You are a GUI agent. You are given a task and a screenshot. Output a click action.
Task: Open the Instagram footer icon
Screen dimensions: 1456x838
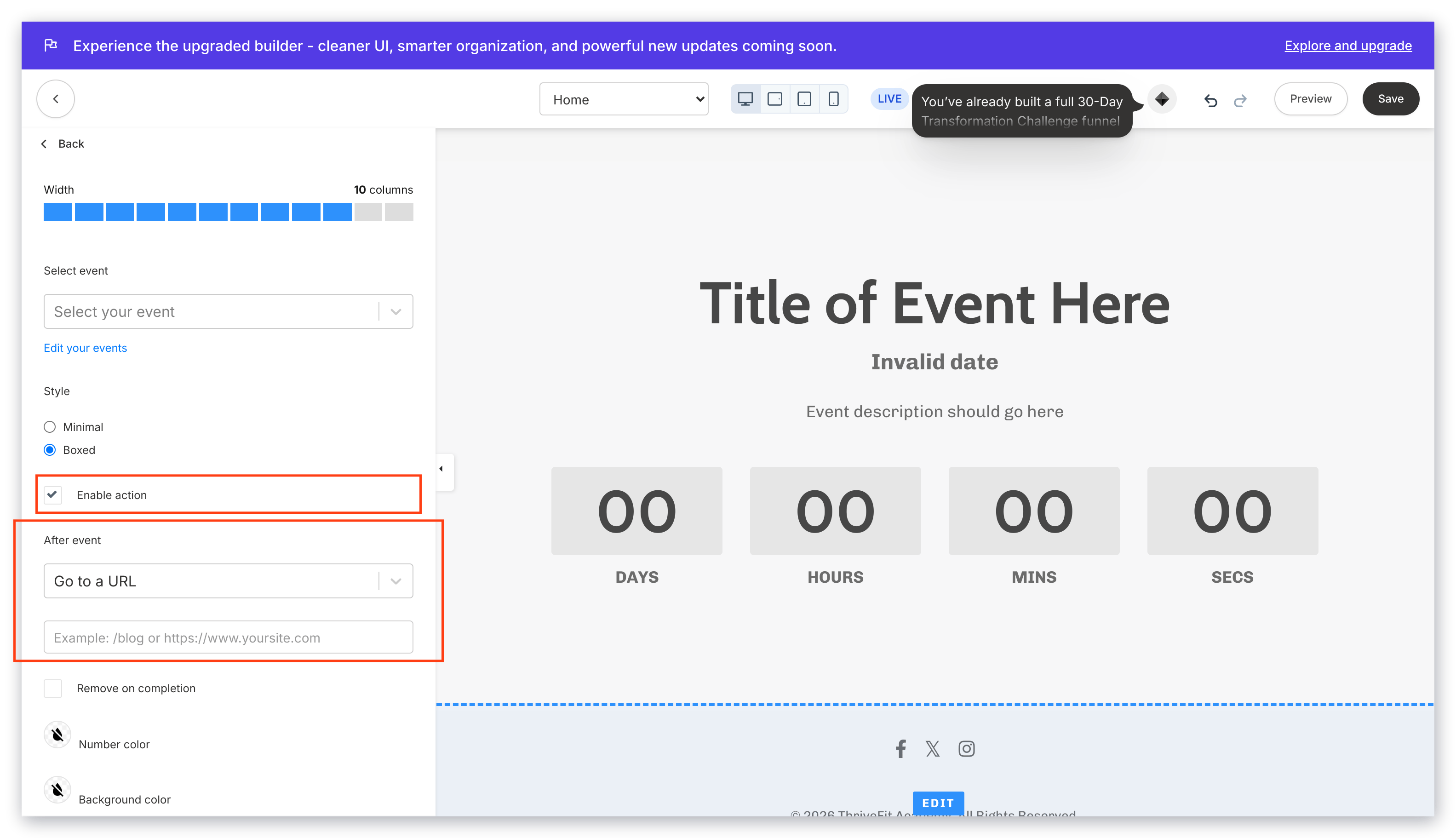point(966,748)
